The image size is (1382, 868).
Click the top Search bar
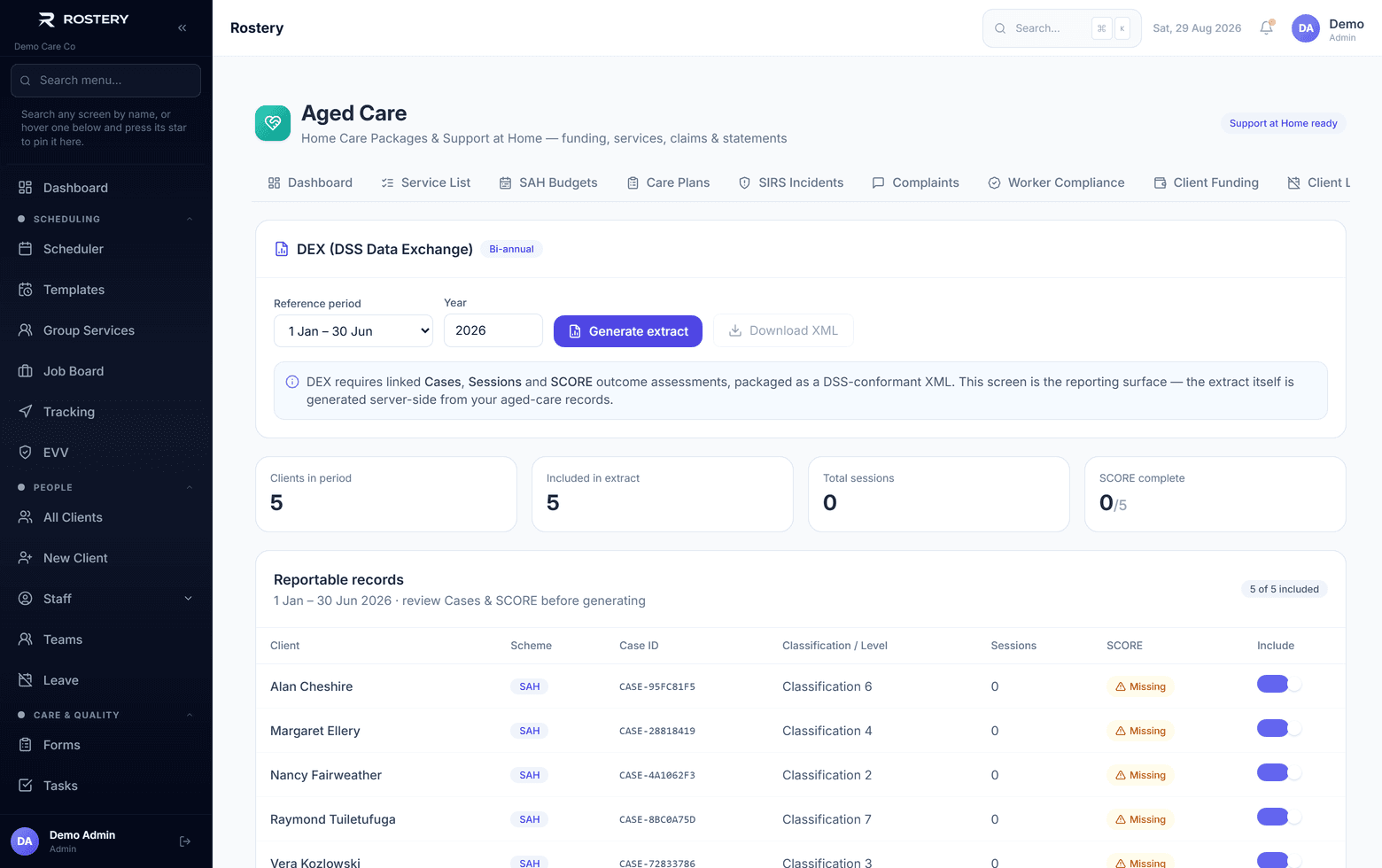pos(1061,28)
